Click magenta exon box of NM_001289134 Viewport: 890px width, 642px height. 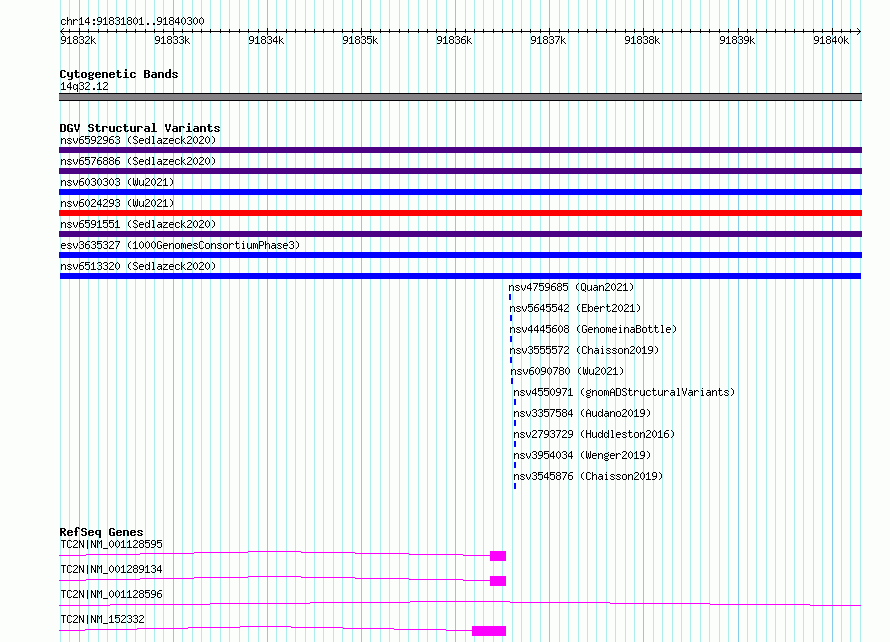point(498,581)
